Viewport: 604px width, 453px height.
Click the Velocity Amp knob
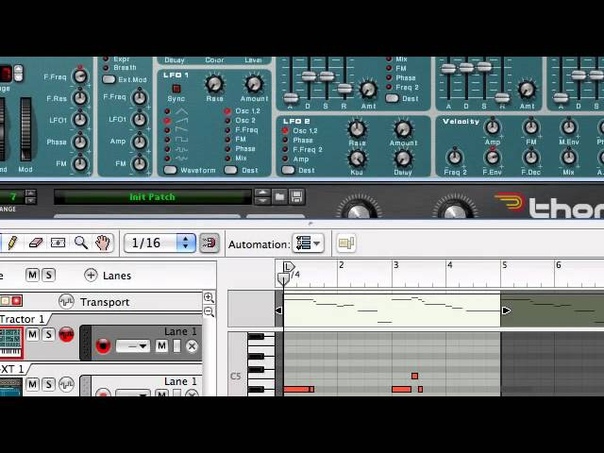coord(492,128)
